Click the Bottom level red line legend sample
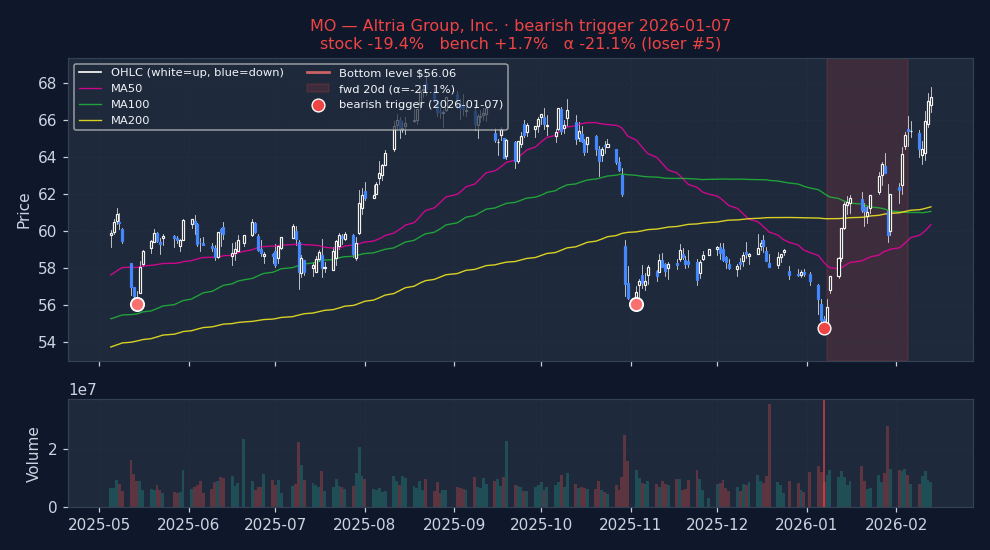 pyautogui.click(x=318, y=73)
